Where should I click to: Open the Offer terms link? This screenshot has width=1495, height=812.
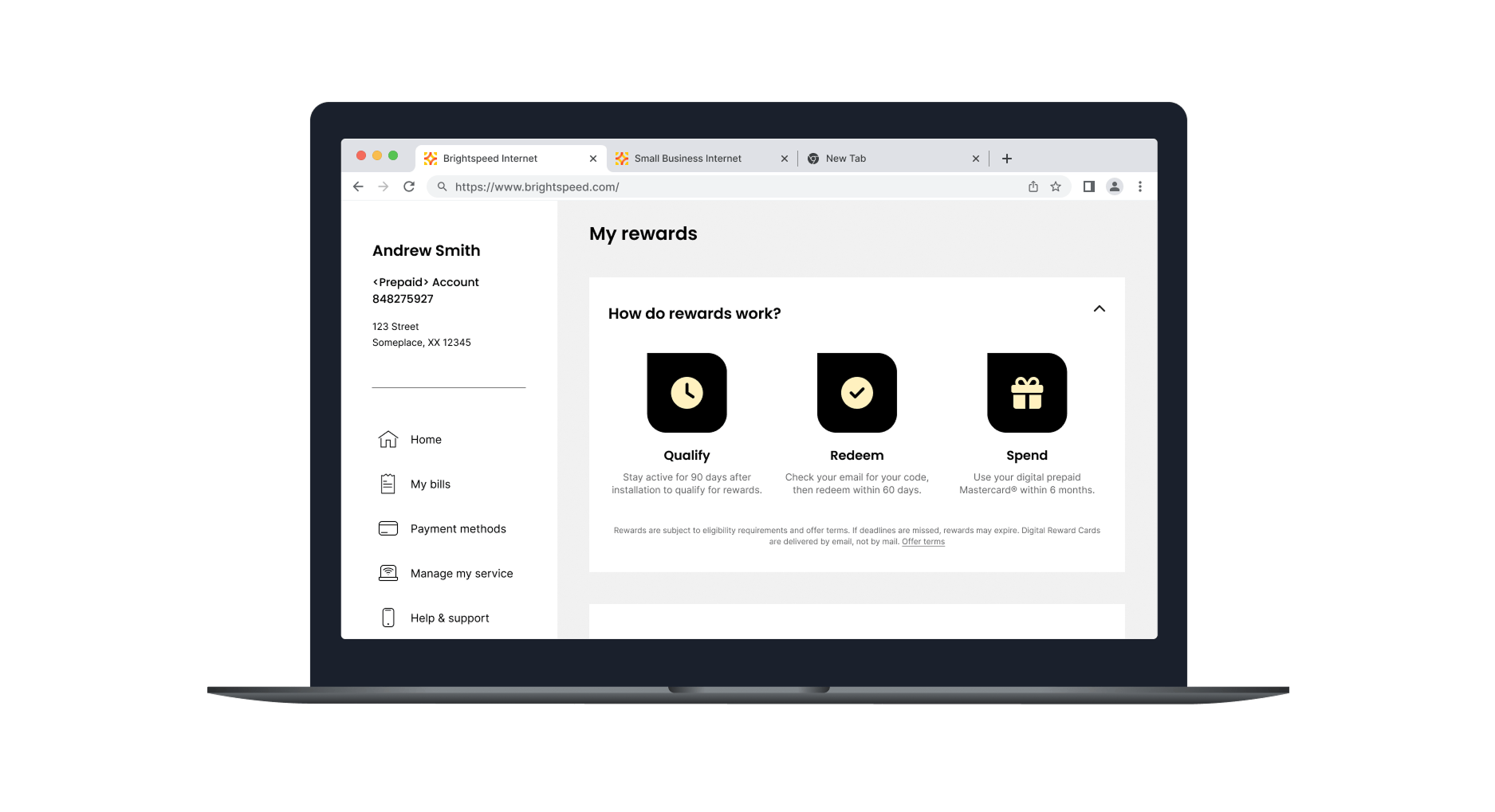923,542
